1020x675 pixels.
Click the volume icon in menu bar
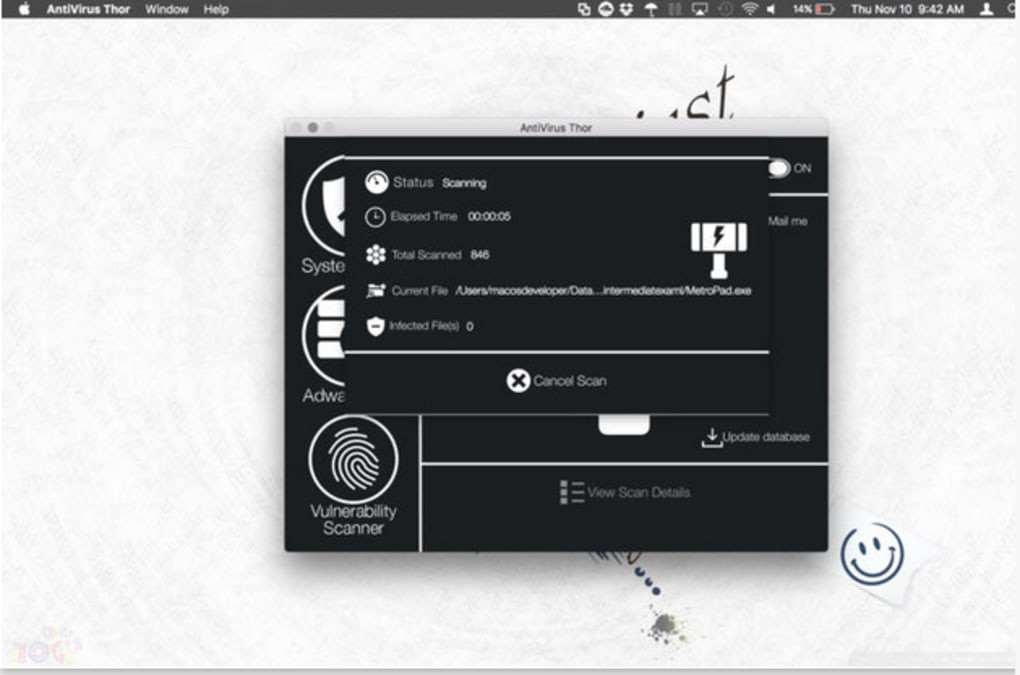pos(771,9)
